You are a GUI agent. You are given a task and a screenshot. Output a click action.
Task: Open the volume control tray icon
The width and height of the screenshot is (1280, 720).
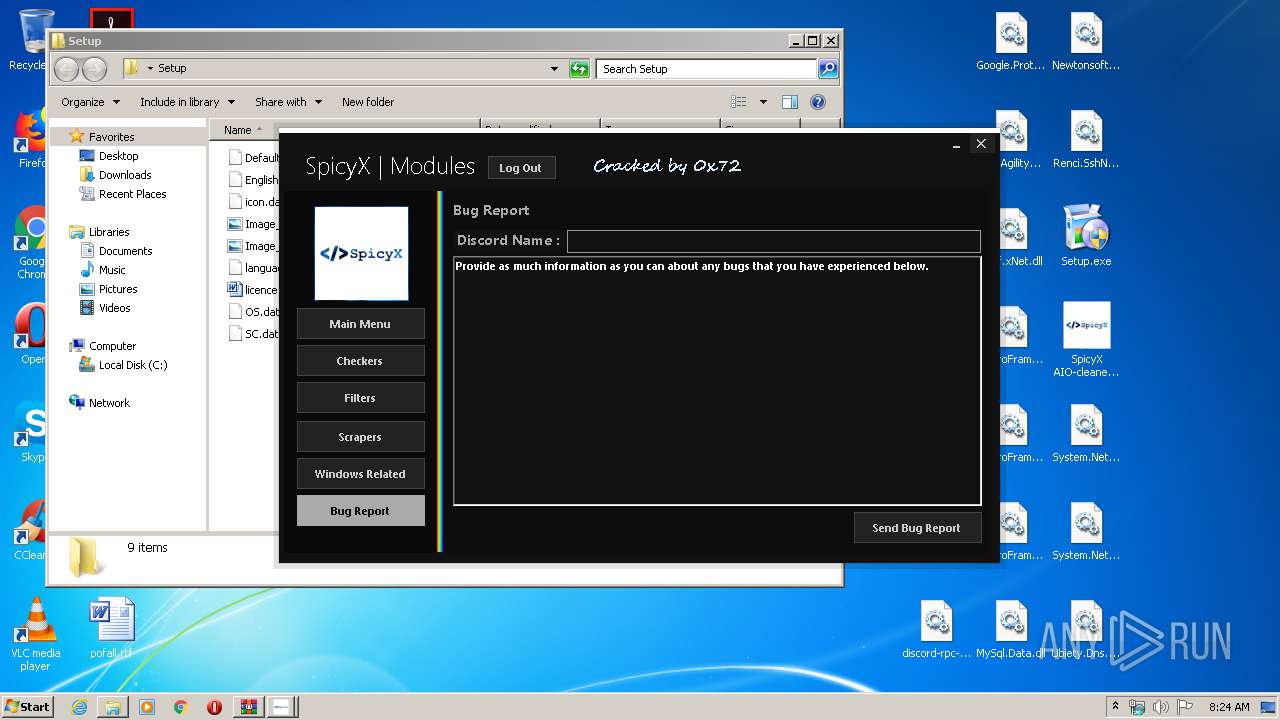[1161, 707]
